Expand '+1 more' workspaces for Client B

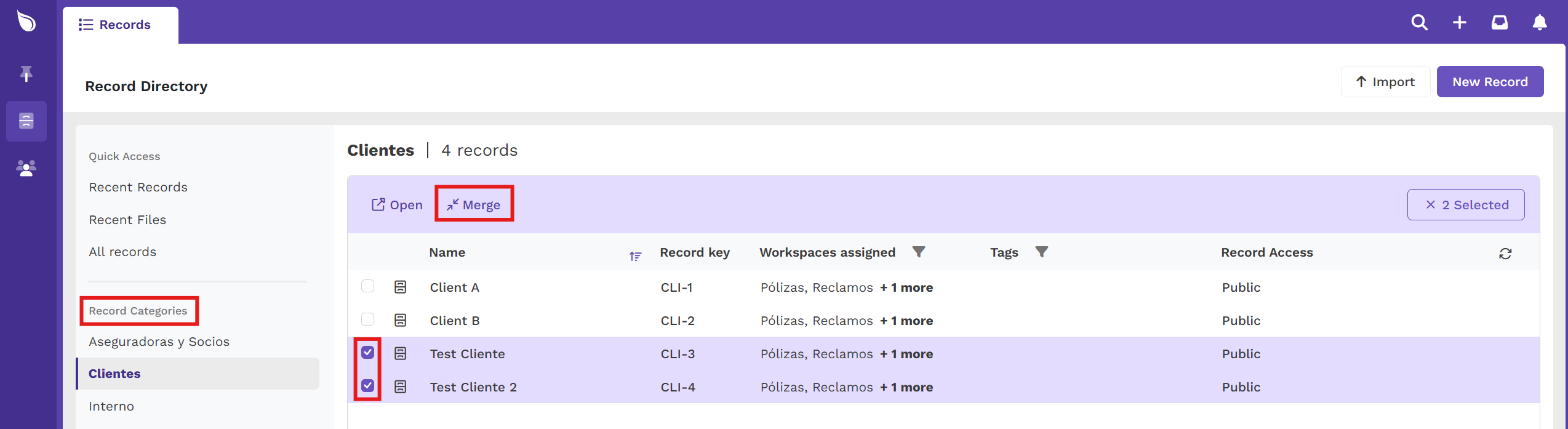click(906, 321)
